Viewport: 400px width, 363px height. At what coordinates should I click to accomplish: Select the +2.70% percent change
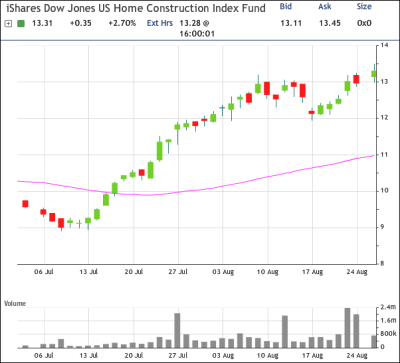tap(122, 23)
